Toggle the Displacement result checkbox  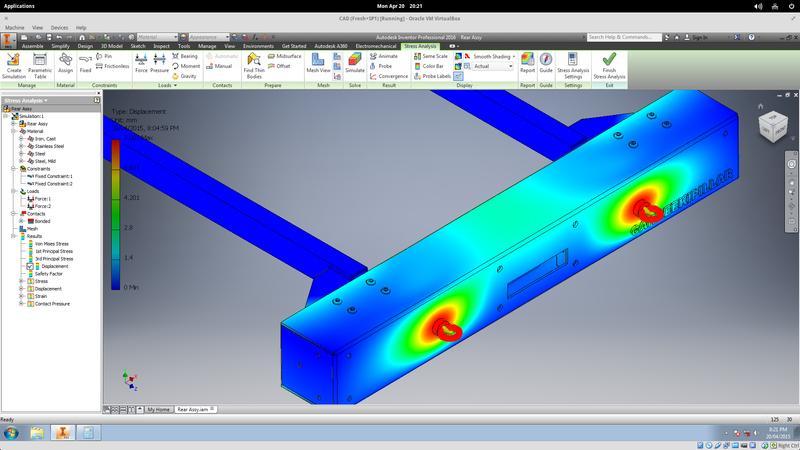[x=31, y=267]
